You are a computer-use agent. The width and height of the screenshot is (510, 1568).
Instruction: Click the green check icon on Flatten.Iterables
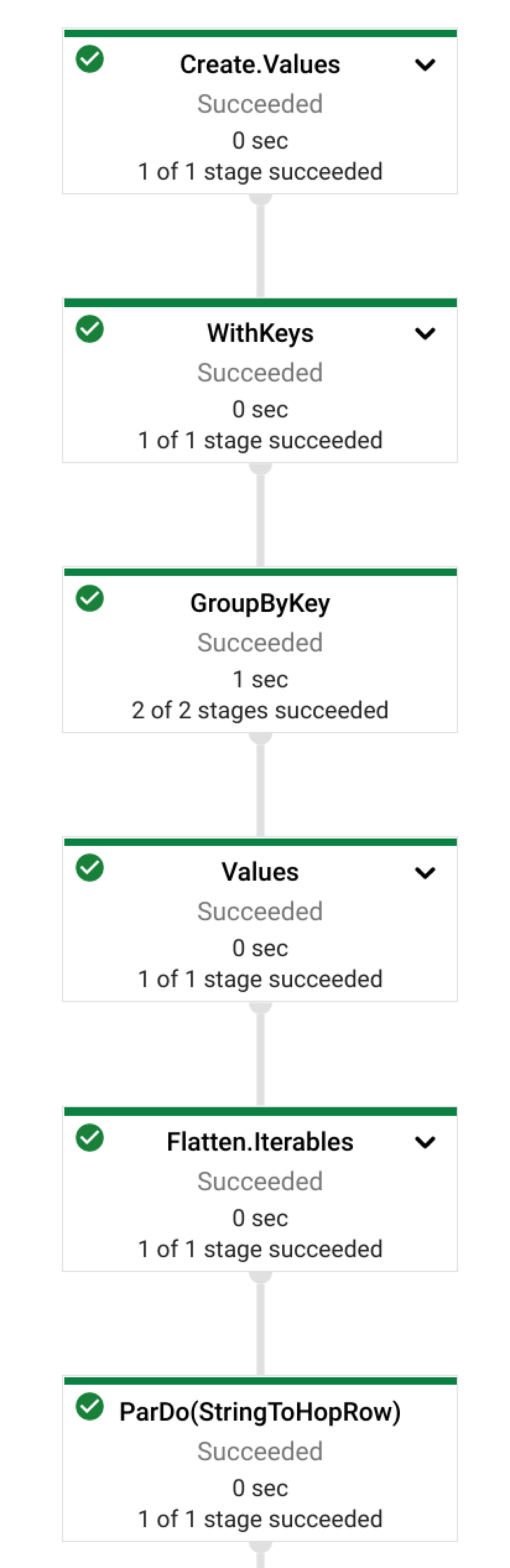(90, 1138)
